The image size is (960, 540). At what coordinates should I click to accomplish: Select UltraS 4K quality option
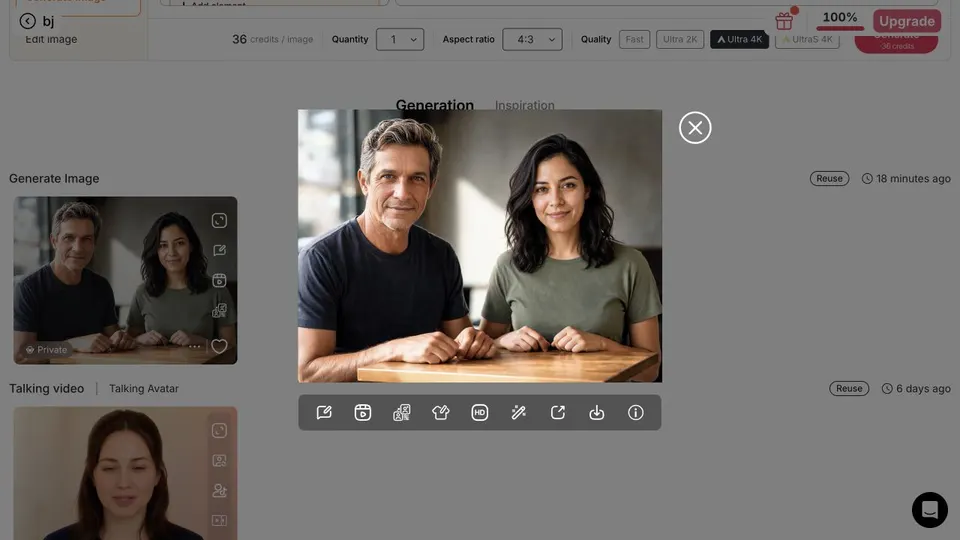click(x=807, y=40)
